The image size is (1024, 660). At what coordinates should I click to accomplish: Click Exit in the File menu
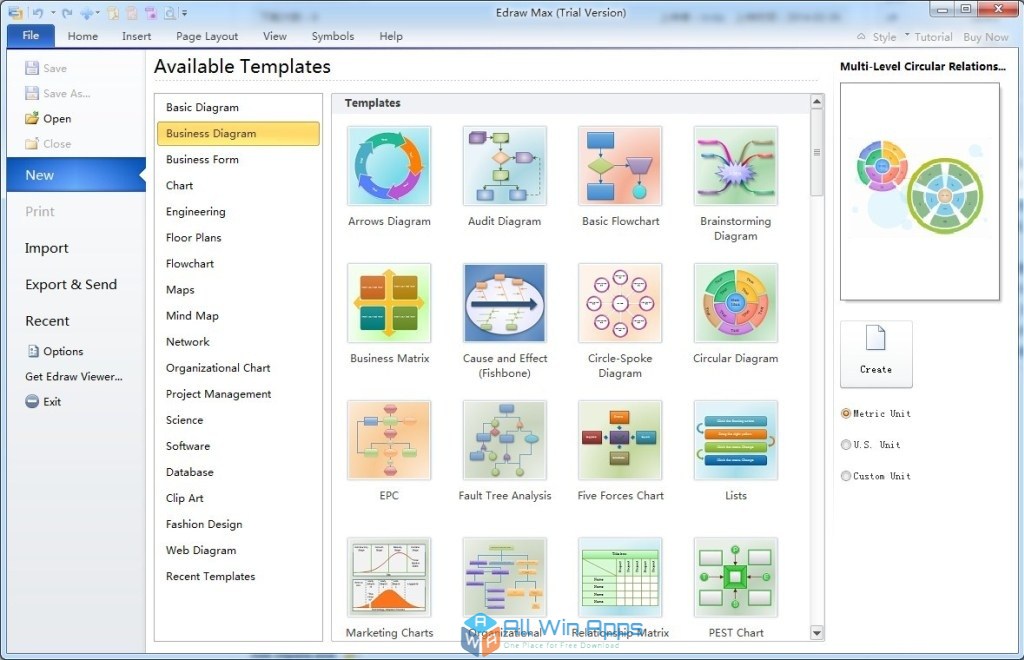click(43, 401)
